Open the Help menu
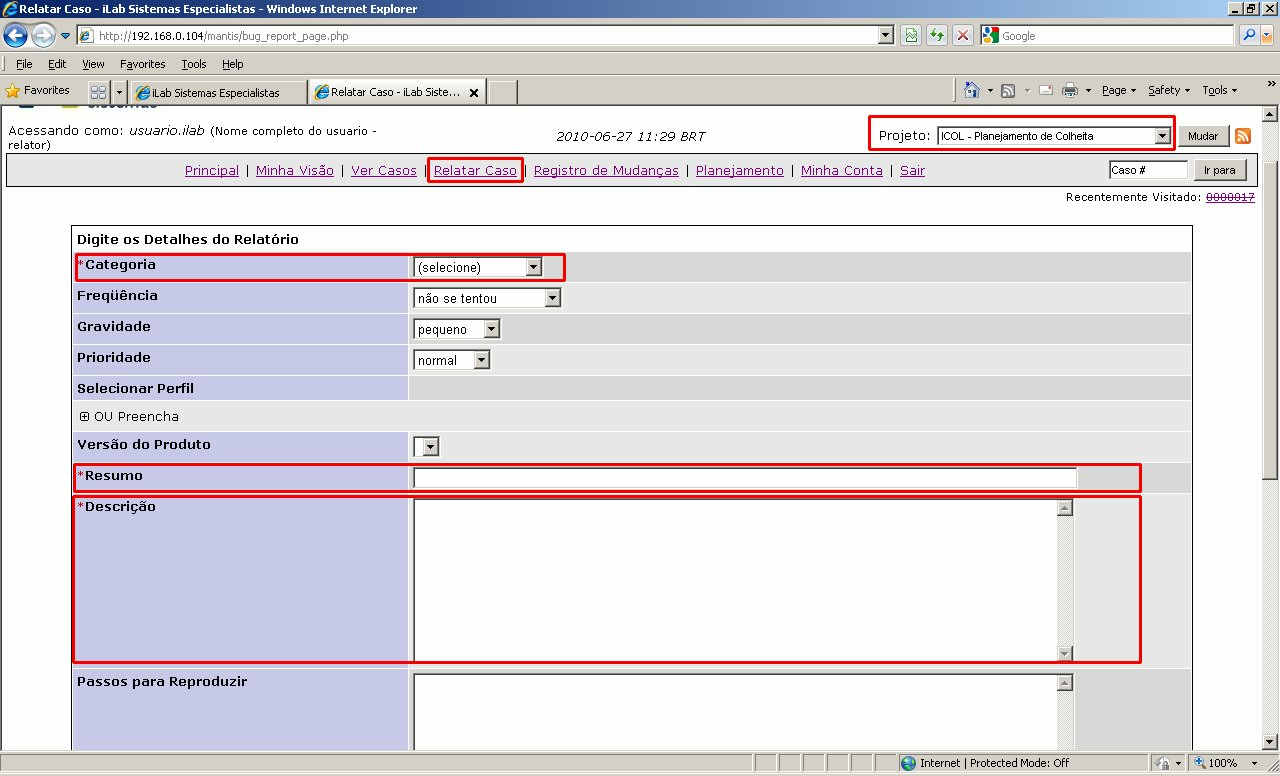This screenshot has height=776, width=1280. coord(233,64)
